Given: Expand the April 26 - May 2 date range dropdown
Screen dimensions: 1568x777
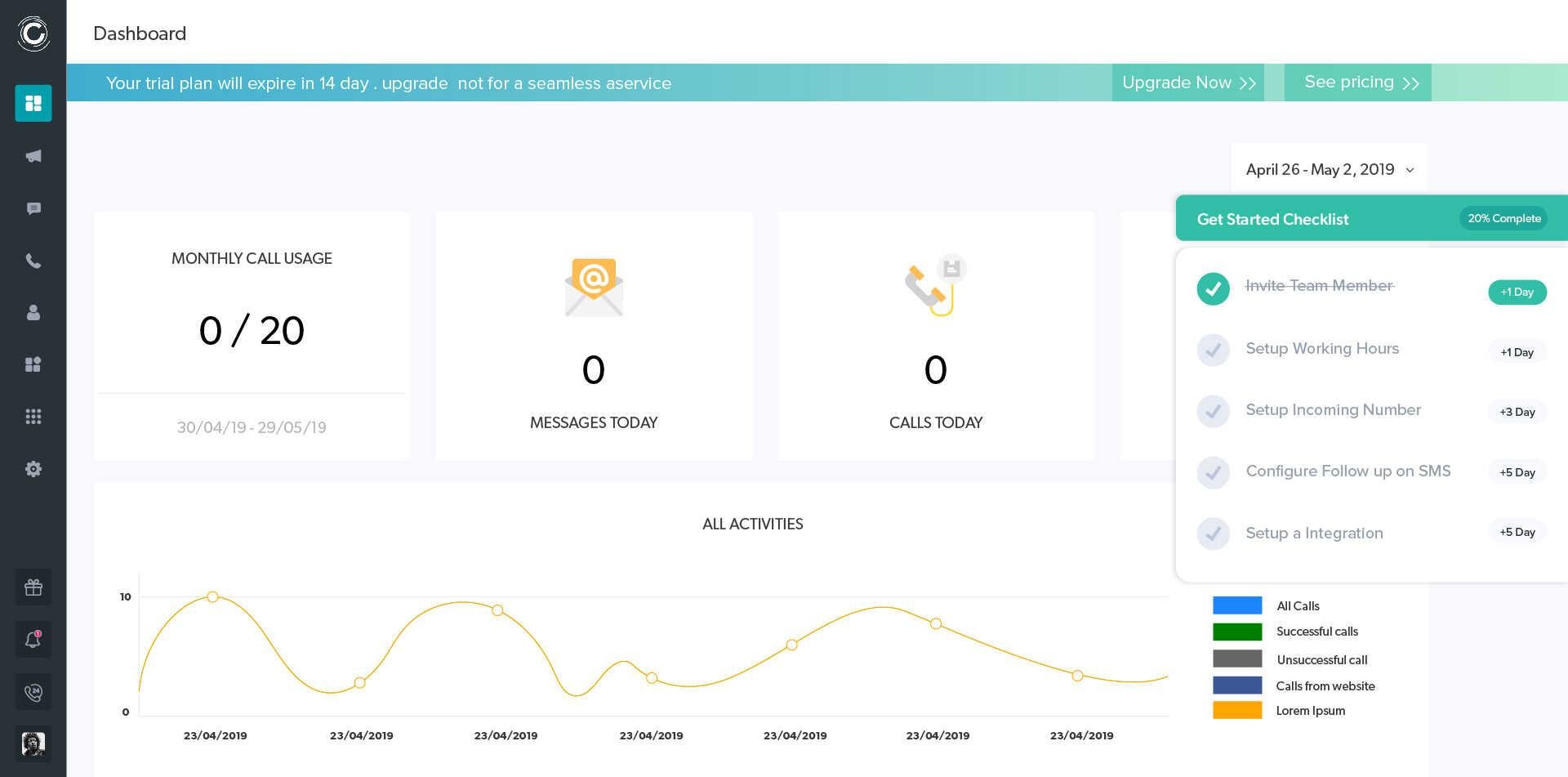Looking at the screenshot, I should (x=1329, y=170).
